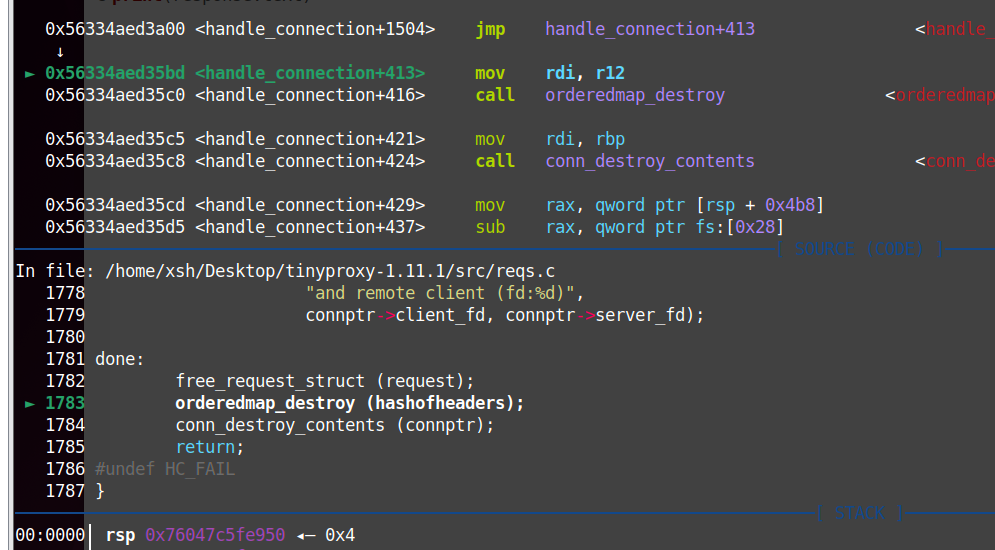
Task: Click the jmp target handle_connection+413
Action: (650, 29)
